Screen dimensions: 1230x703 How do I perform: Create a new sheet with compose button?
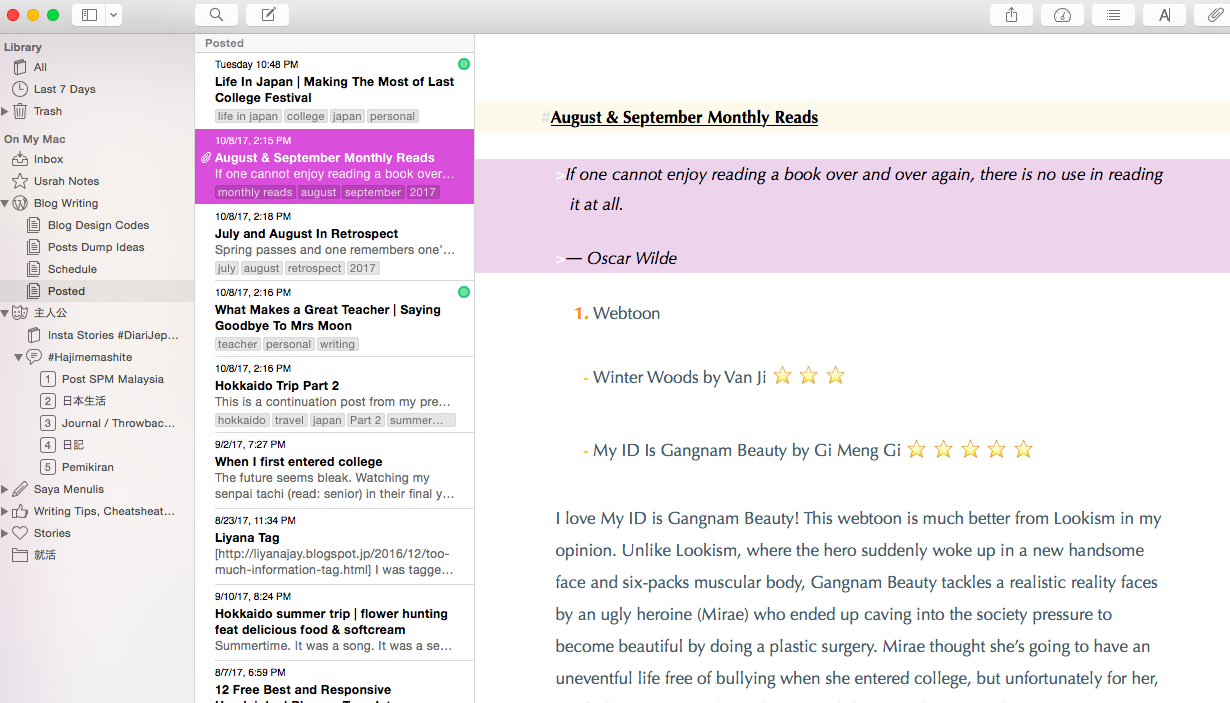pos(267,15)
